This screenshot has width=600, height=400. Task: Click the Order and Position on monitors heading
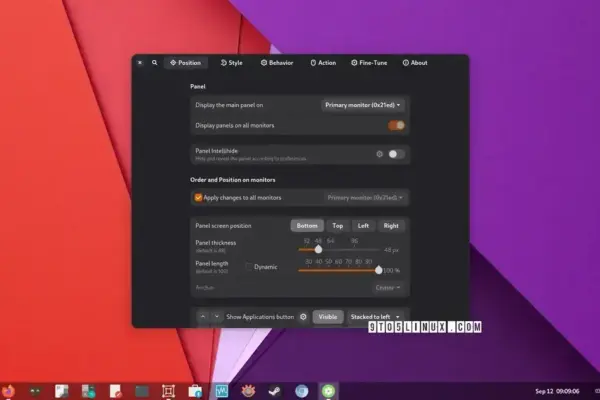pyautogui.click(x=233, y=180)
